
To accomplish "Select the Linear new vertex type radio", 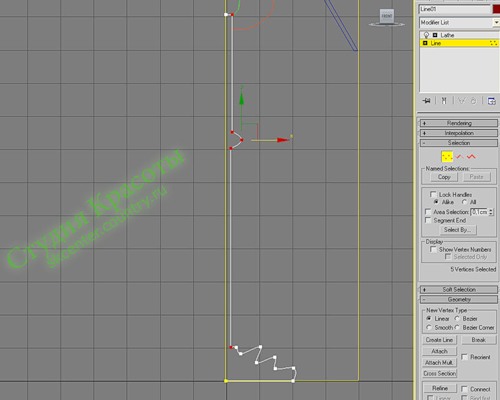I will coord(429,318).
